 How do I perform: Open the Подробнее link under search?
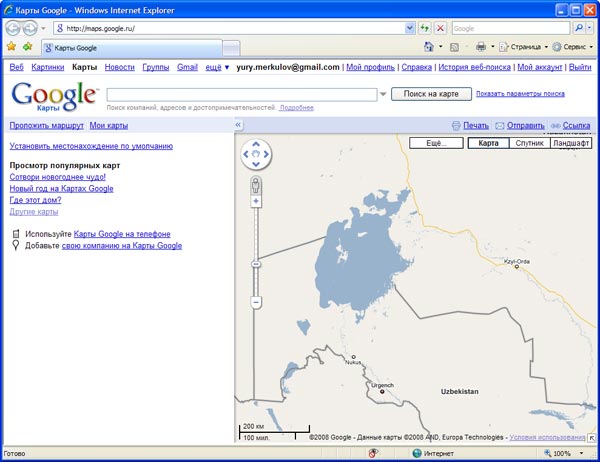(297, 108)
